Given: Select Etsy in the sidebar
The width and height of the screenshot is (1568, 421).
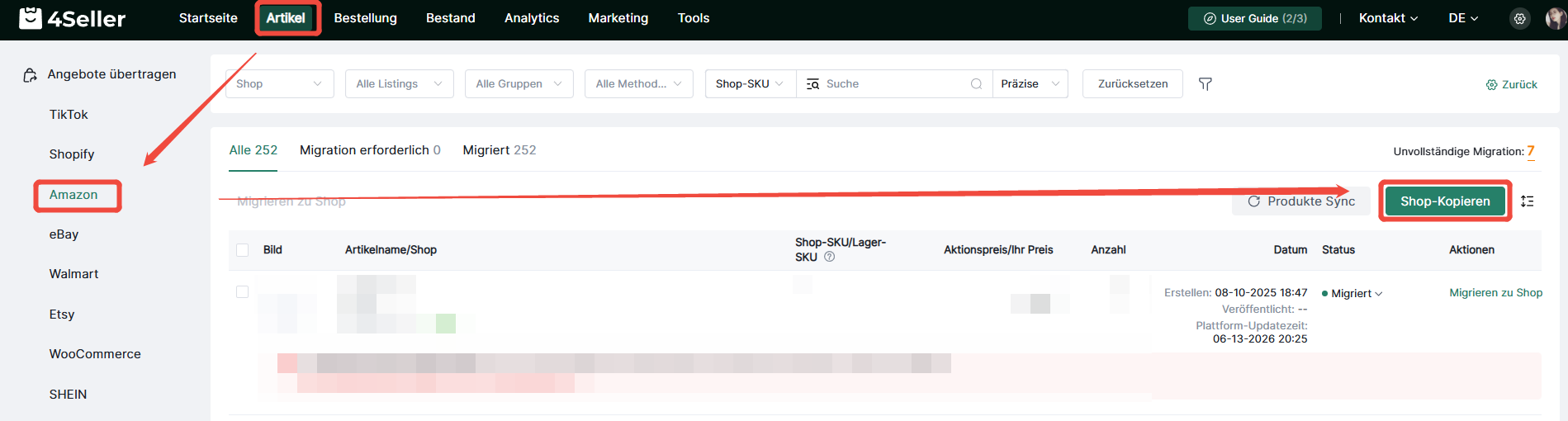Looking at the screenshot, I should pyautogui.click(x=62, y=315).
